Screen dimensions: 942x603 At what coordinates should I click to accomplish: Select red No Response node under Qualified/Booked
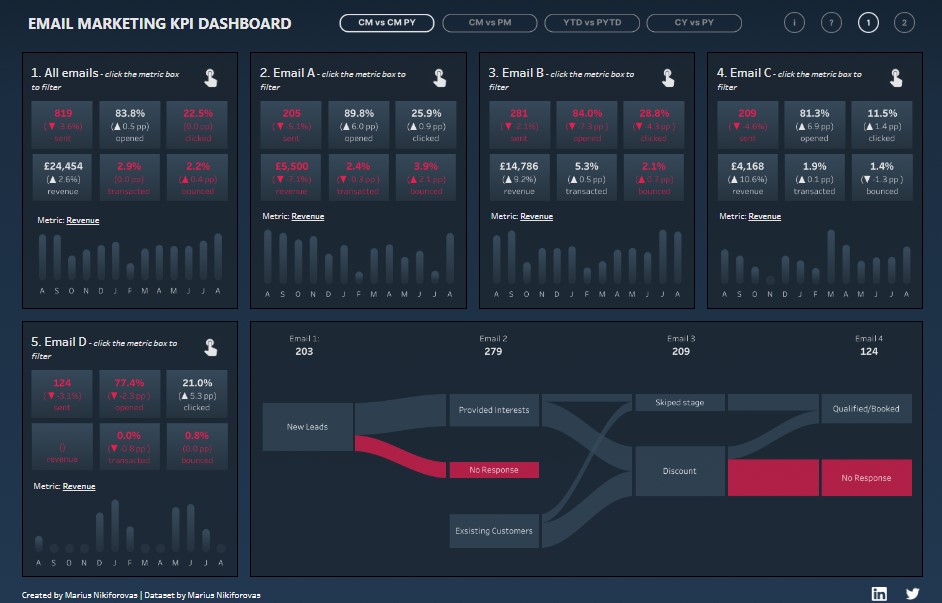pyautogui.click(x=866, y=478)
